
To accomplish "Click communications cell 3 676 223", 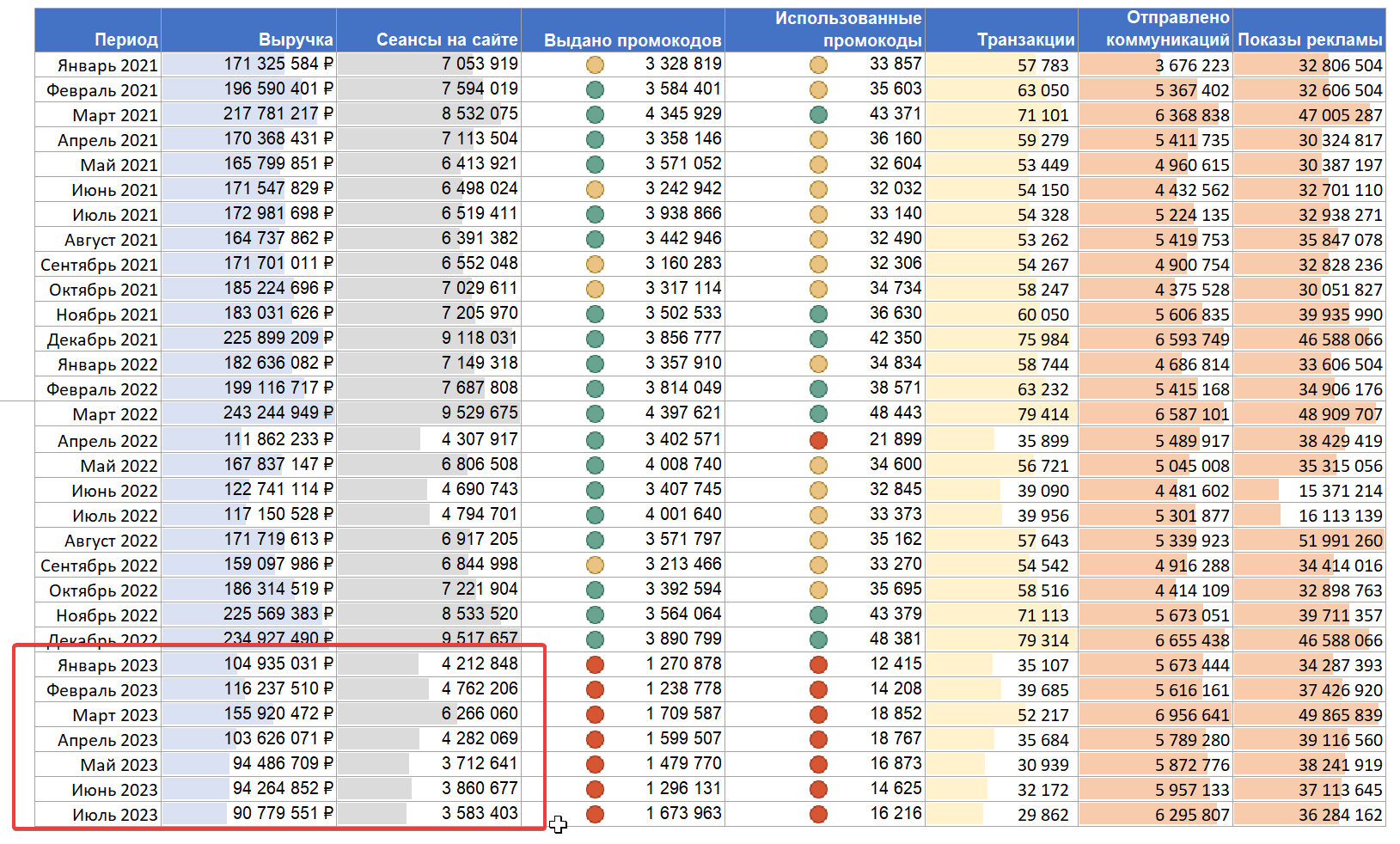I will 1156,65.
